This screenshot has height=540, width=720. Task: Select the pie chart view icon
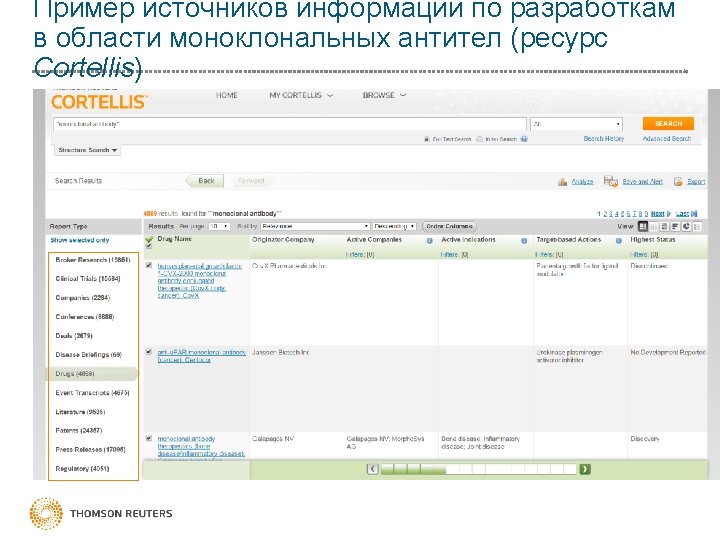pyautogui.click(x=686, y=226)
